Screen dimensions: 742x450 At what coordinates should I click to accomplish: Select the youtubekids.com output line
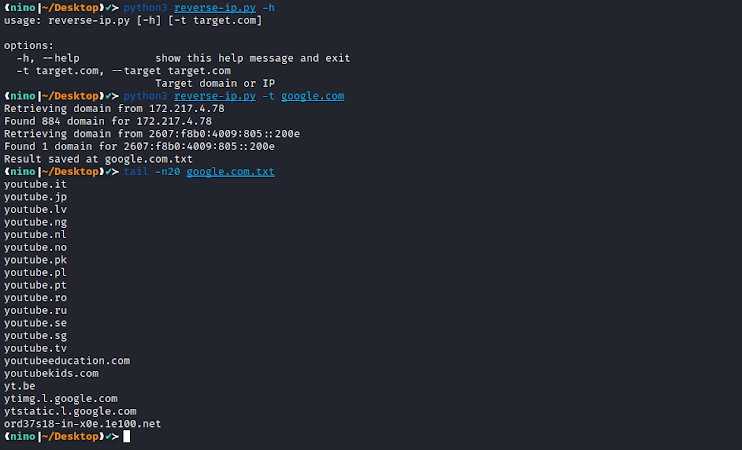pyautogui.click(x=51, y=373)
